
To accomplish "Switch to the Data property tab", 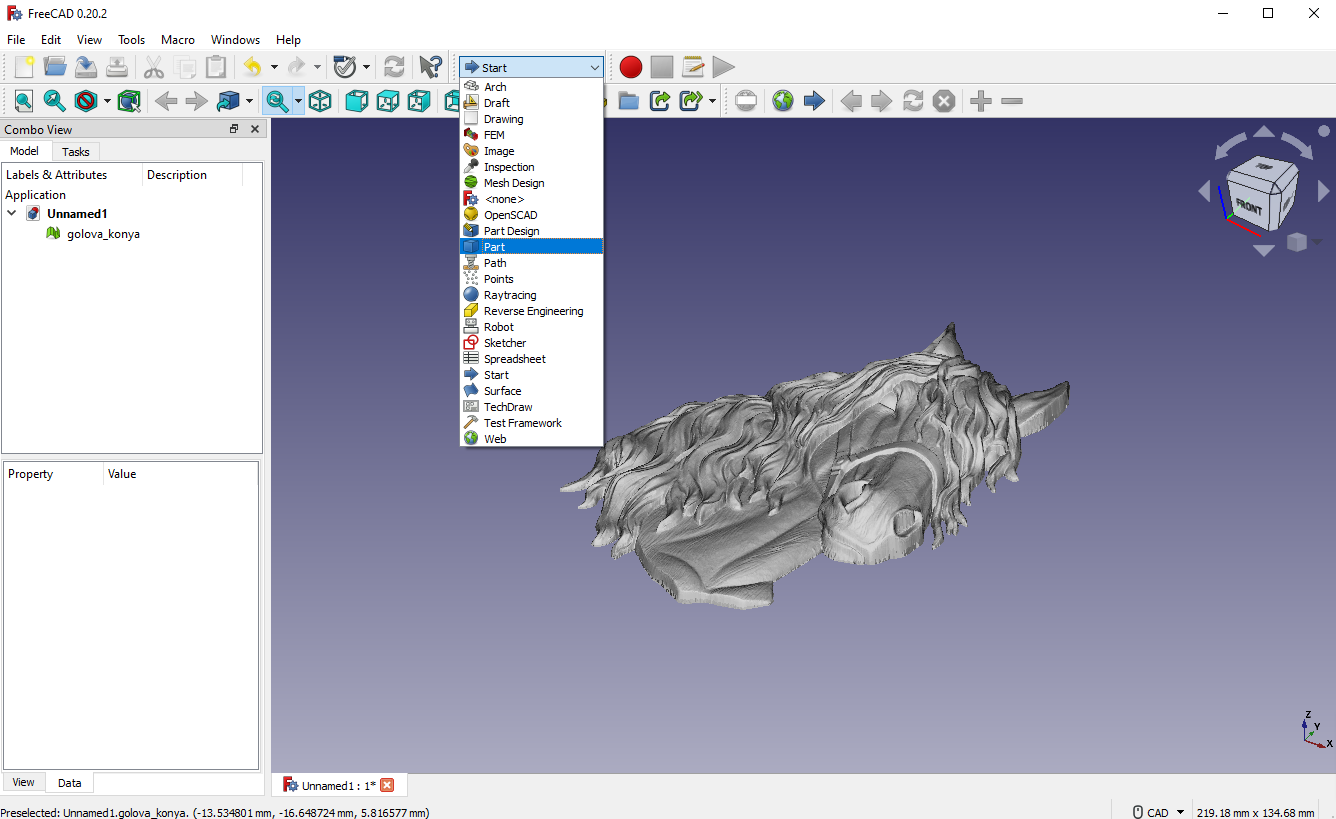I will point(69,783).
